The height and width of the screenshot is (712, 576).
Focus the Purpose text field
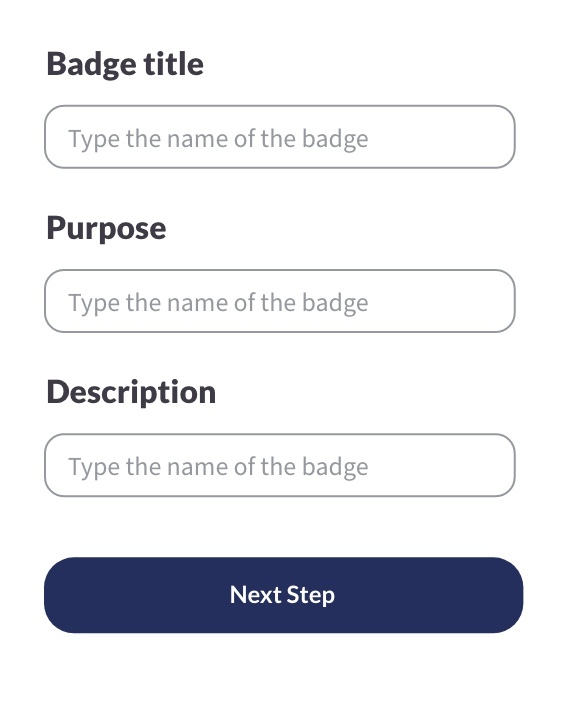[x=280, y=301]
